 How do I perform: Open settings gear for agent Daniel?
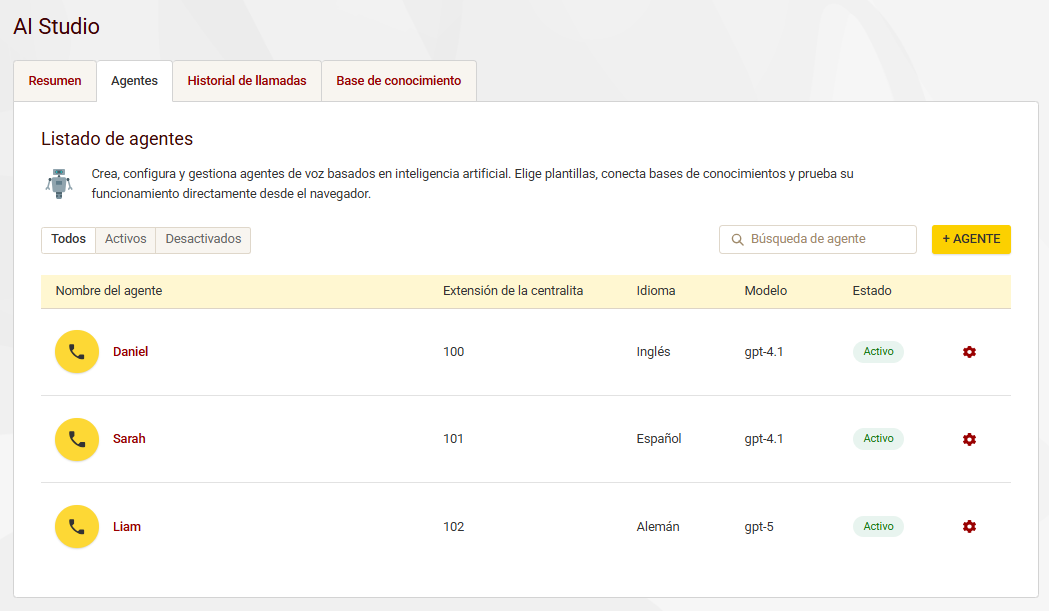pyautogui.click(x=969, y=352)
